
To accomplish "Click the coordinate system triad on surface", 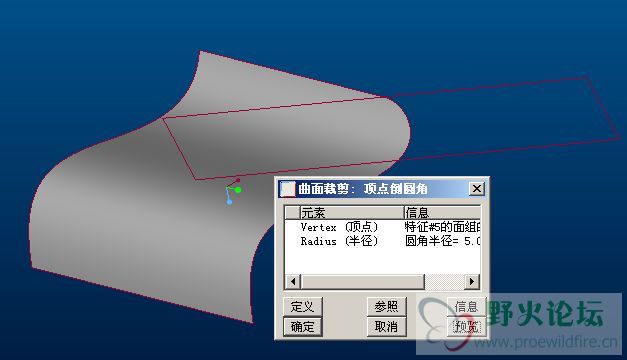I will point(233,192).
